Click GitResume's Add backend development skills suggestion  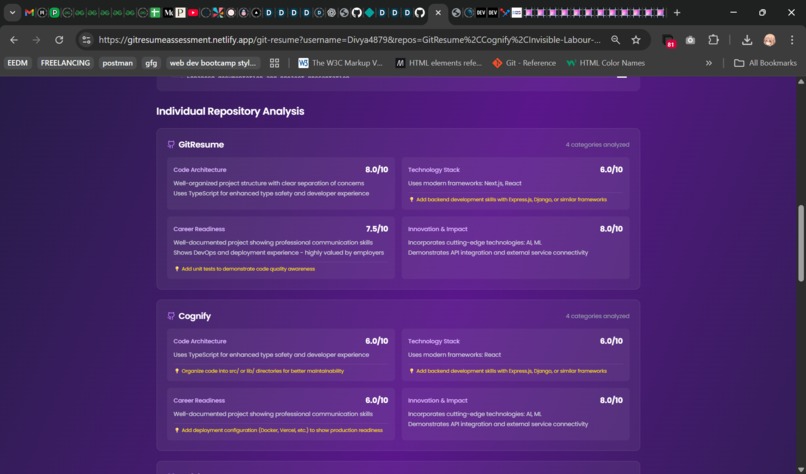pyautogui.click(x=511, y=199)
